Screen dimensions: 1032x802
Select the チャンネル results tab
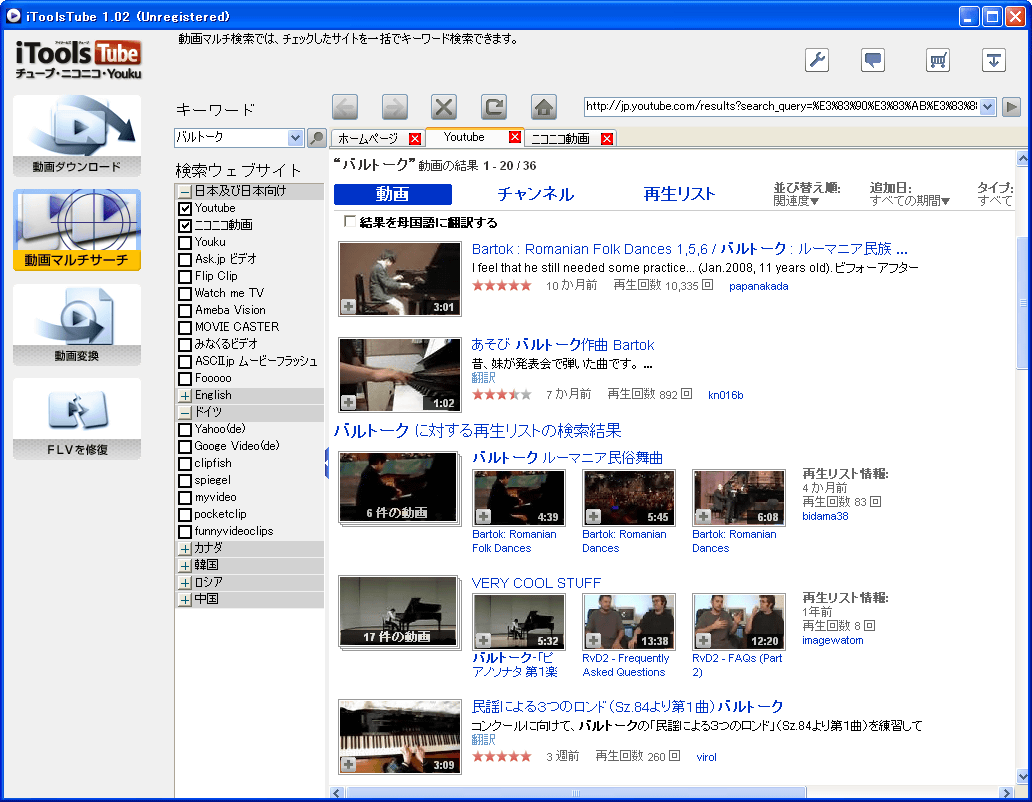pyautogui.click(x=536, y=194)
